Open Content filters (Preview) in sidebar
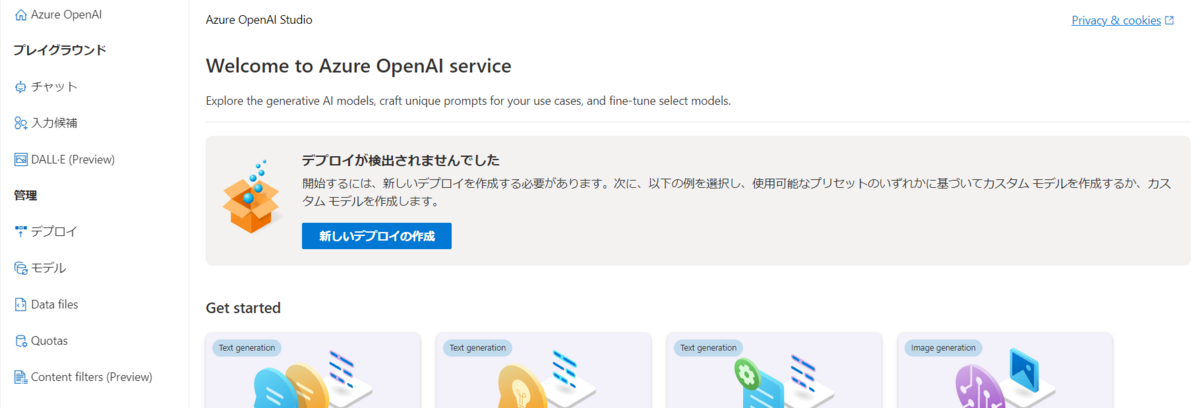The width and height of the screenshot is (1200, 408). pyautogui.click(x=94, y=377)
